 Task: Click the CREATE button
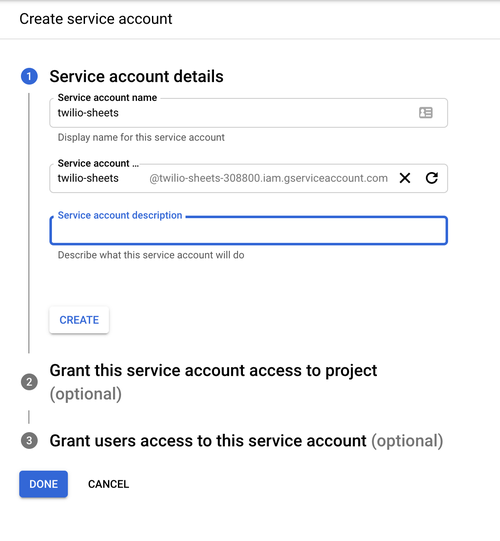(79, 320)
